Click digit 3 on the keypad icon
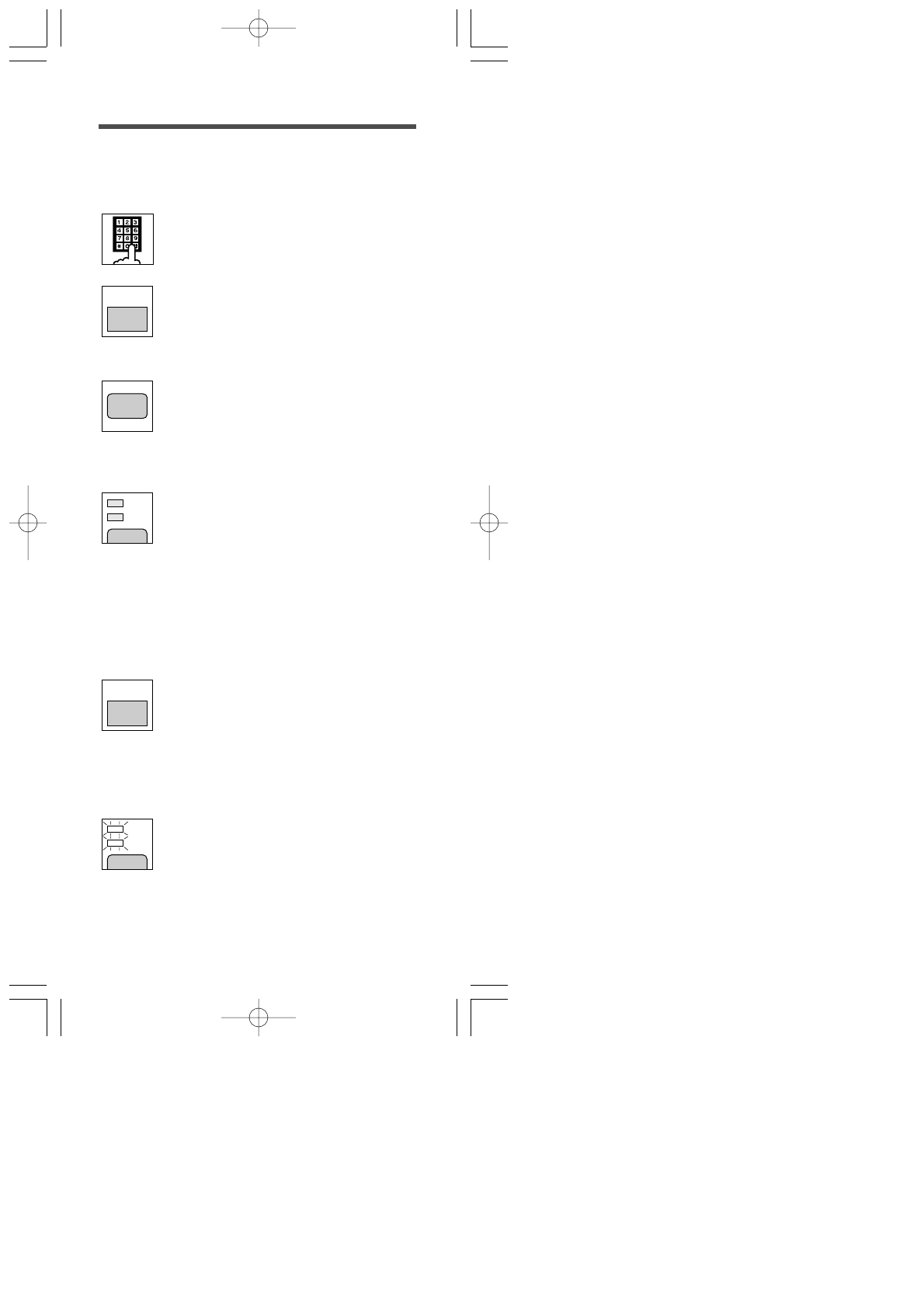 [x=135, y=222]
